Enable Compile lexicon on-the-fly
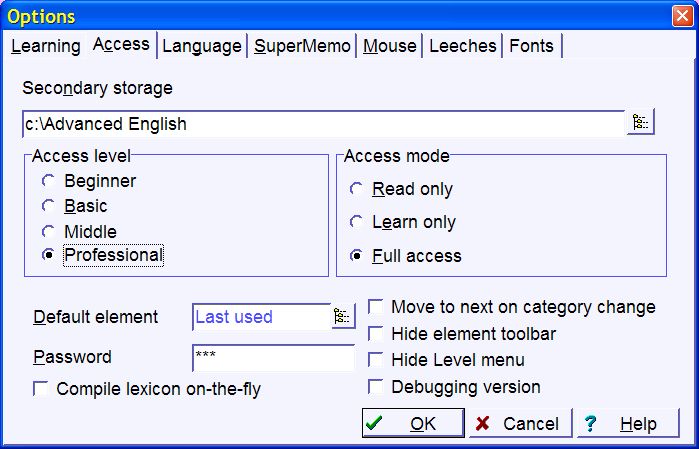This screenshot has width=699, height=449. click(41, 389)
